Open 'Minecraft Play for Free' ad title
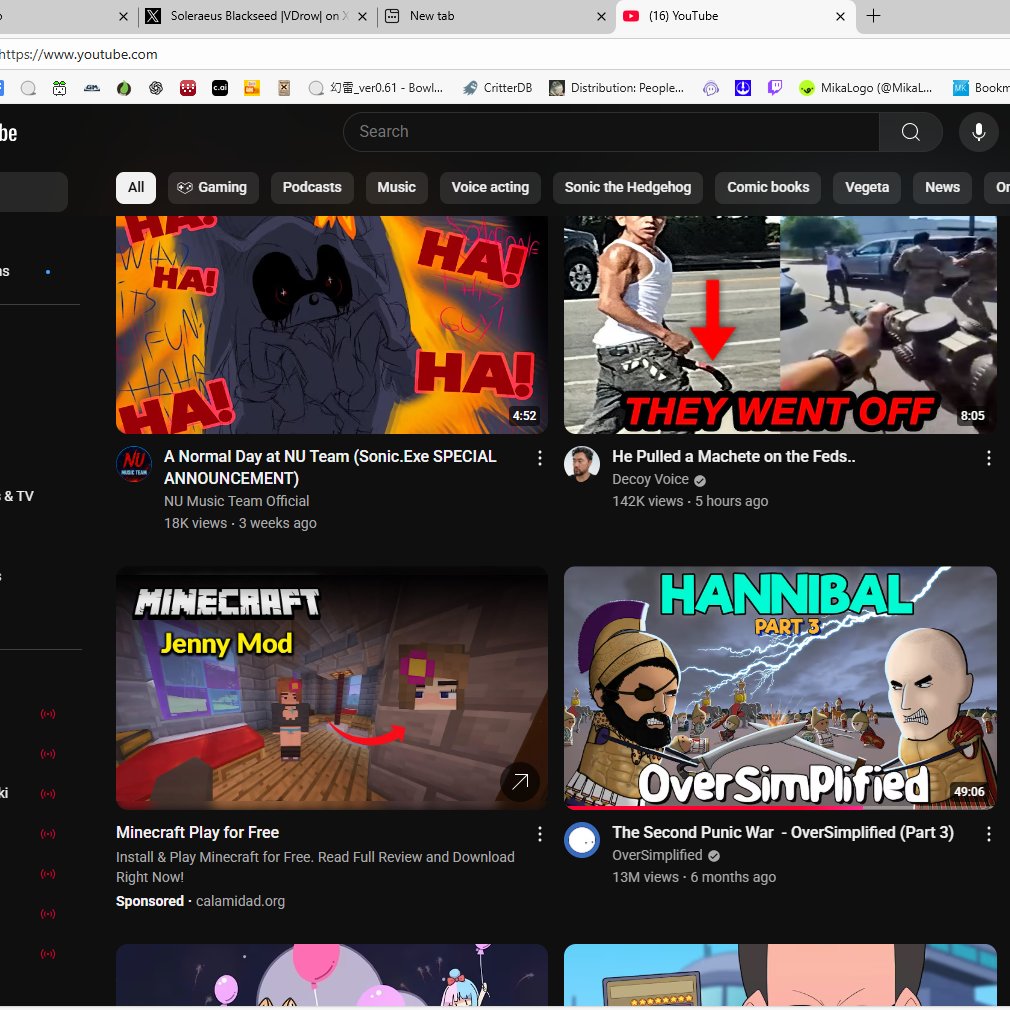The width and height of the screenshot is (1010, 1010). click(197, 833)
